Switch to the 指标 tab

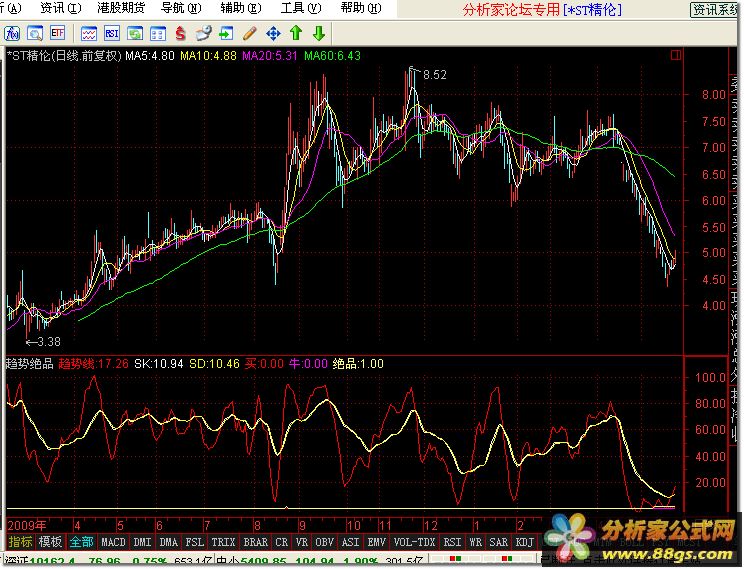(x=20, y=541)
